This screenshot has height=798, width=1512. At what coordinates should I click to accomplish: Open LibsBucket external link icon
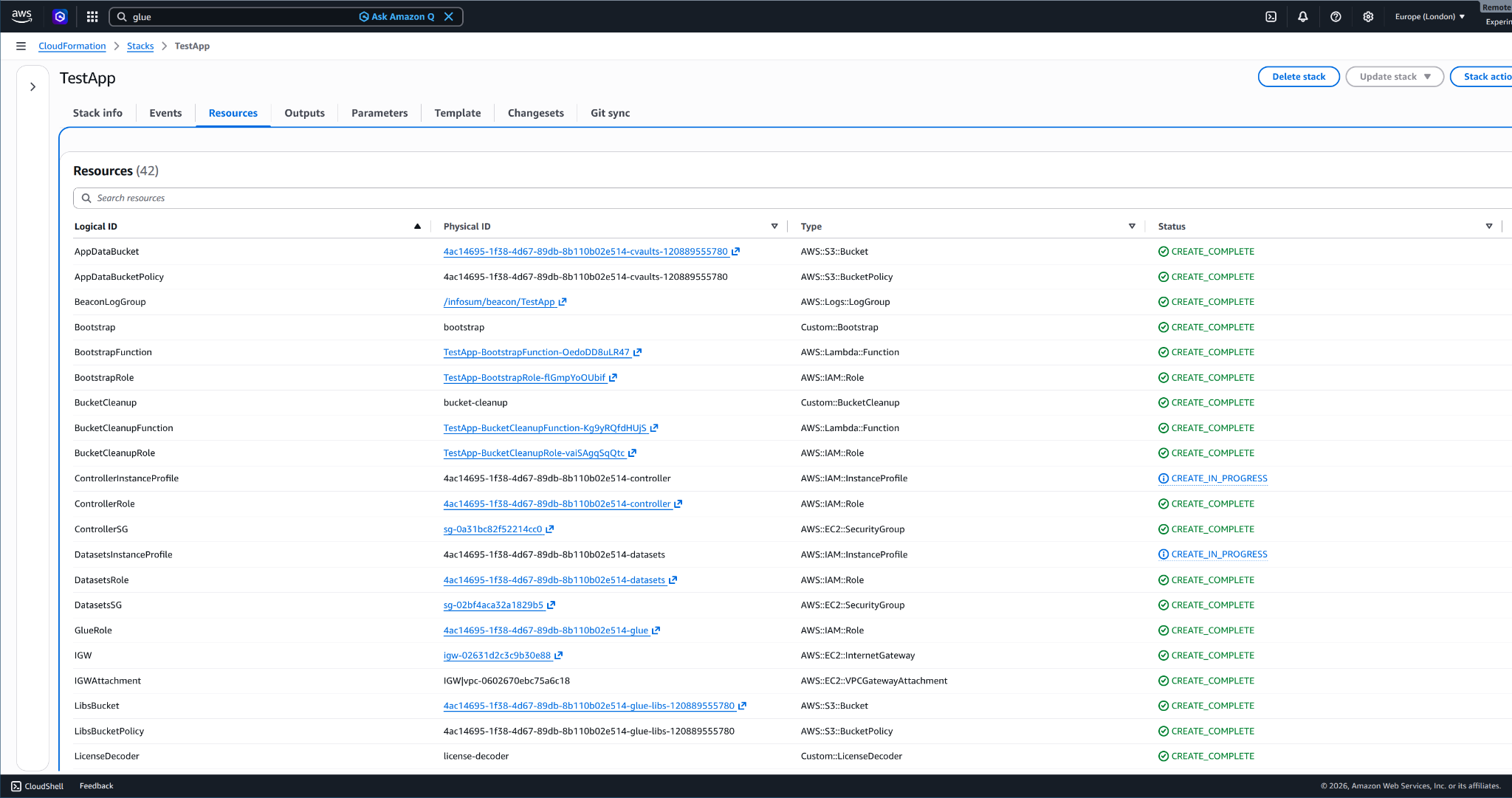[x=743, y=706]
